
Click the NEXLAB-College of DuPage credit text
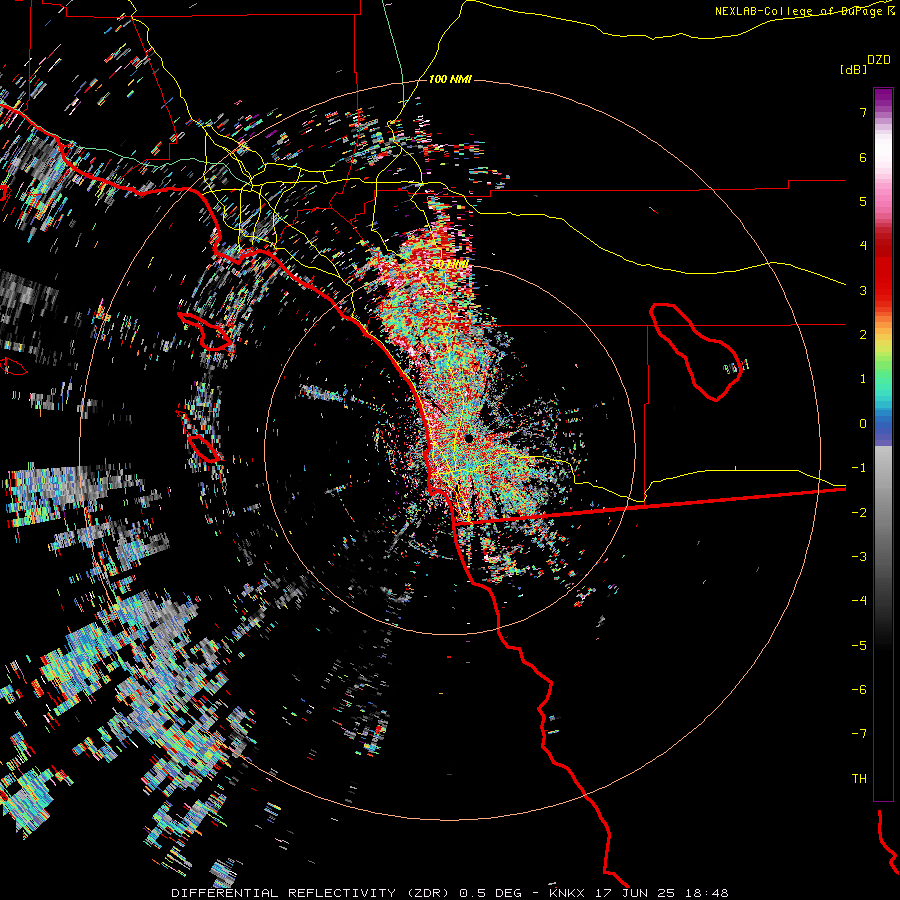tap(800, 11)
